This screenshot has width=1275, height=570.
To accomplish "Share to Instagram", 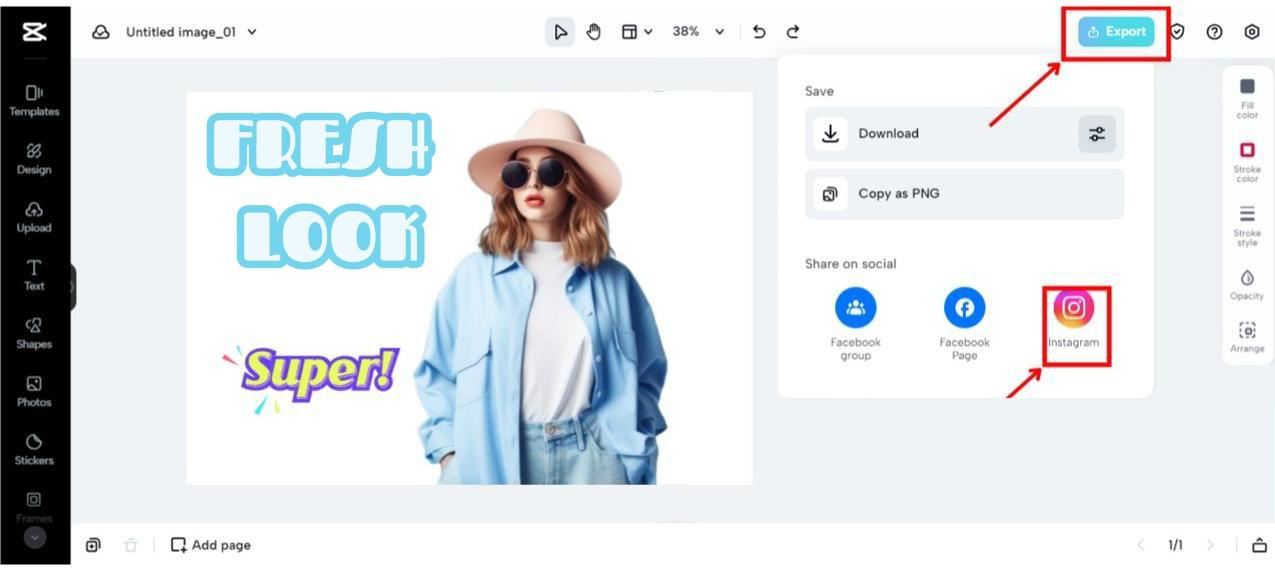I will point(1073,318).
